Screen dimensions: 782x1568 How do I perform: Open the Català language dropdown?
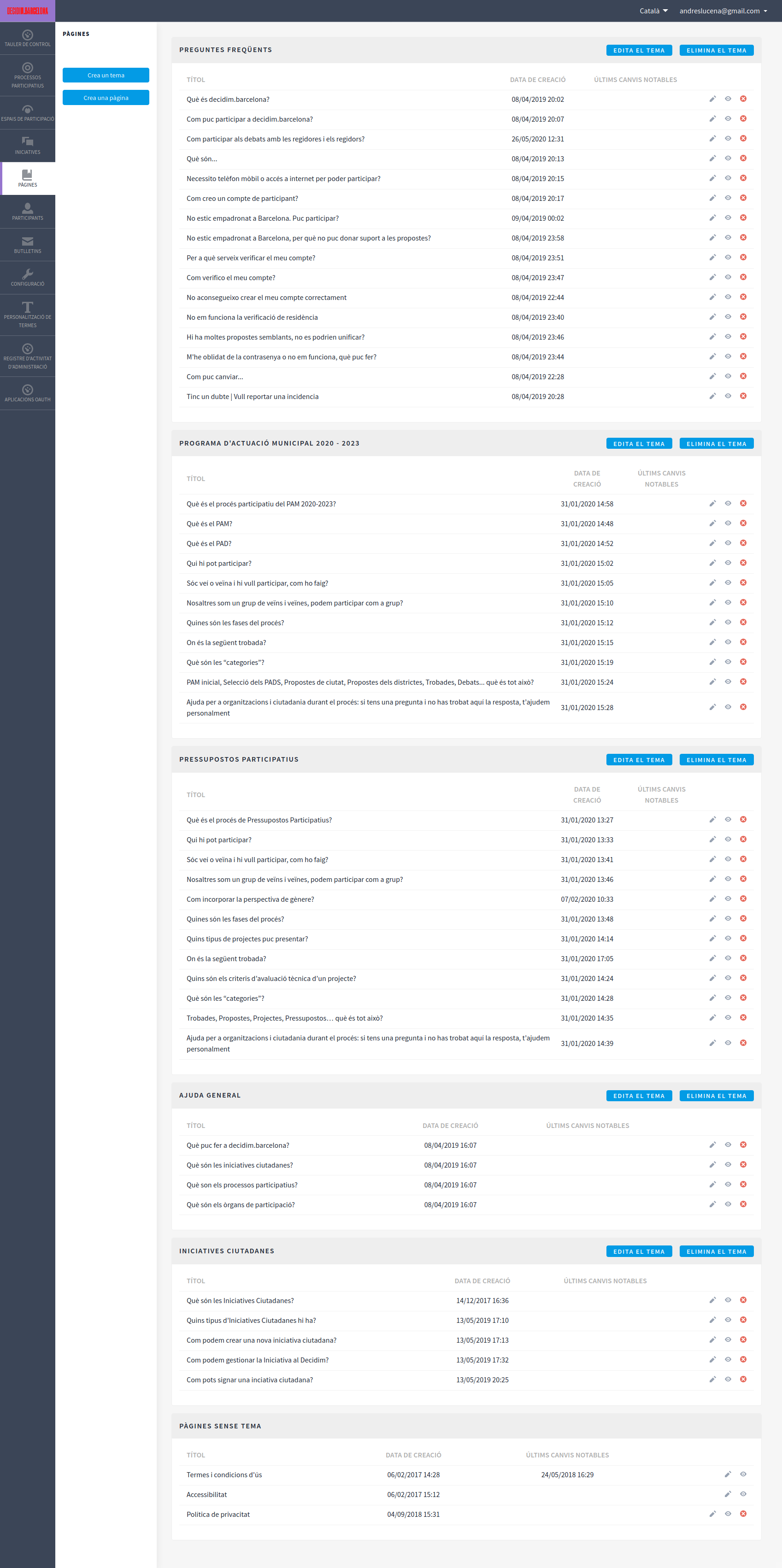coord(653,11)
